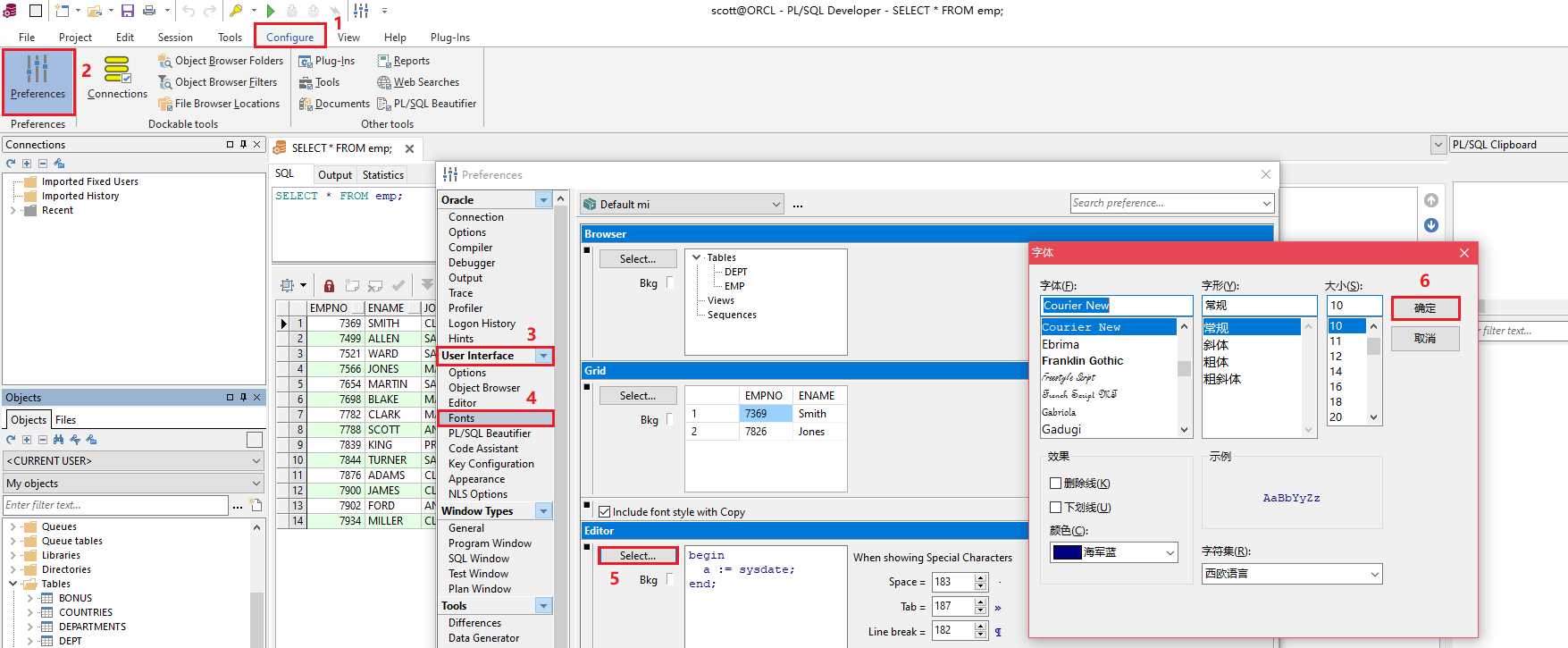Click the preferences sliders icon in quick toolbar
This screenshot has height=648, width=1568.
[x=361, y=11]
